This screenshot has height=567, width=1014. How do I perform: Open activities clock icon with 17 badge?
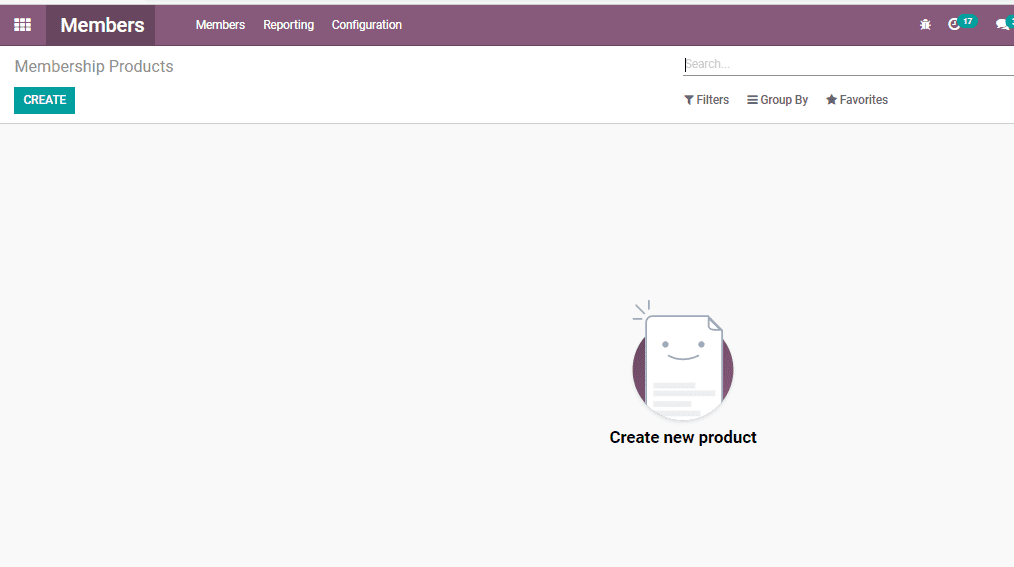pyautogui.click(x=961, y=24)
